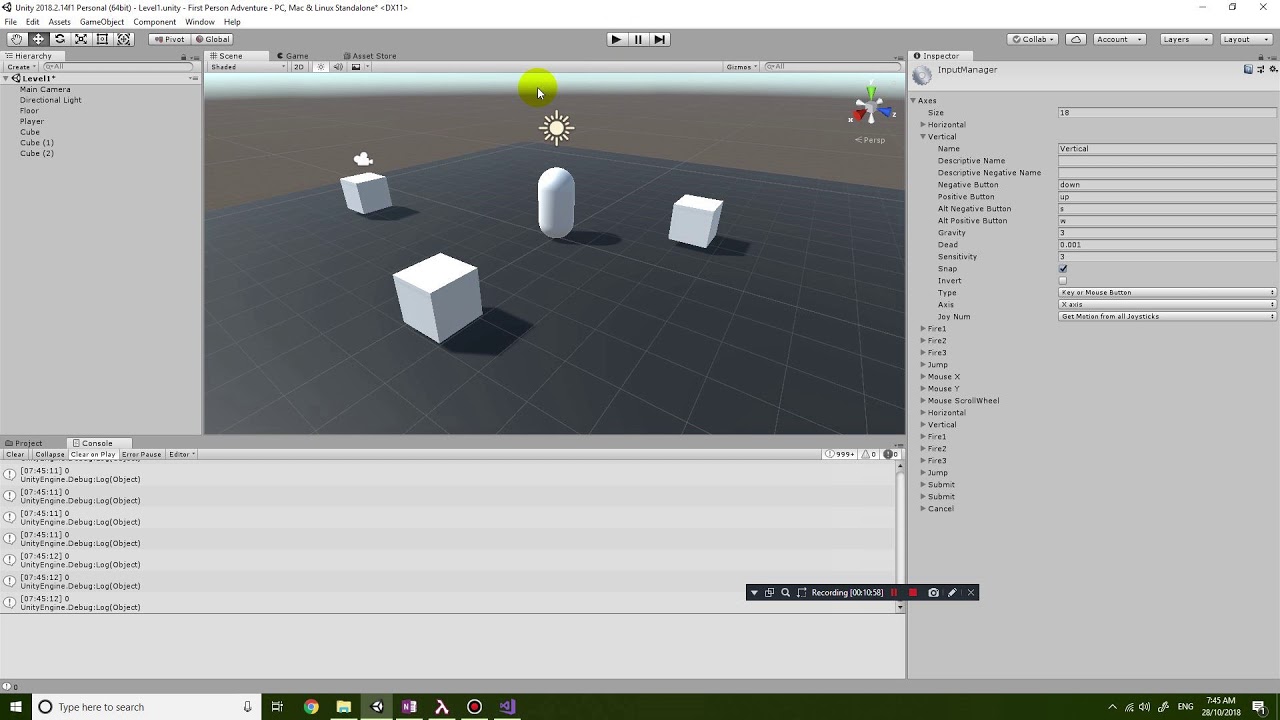Viewport: 1280px width, 720px height.
Task: Open the GameObject menu
Action: tap(102, 22)
